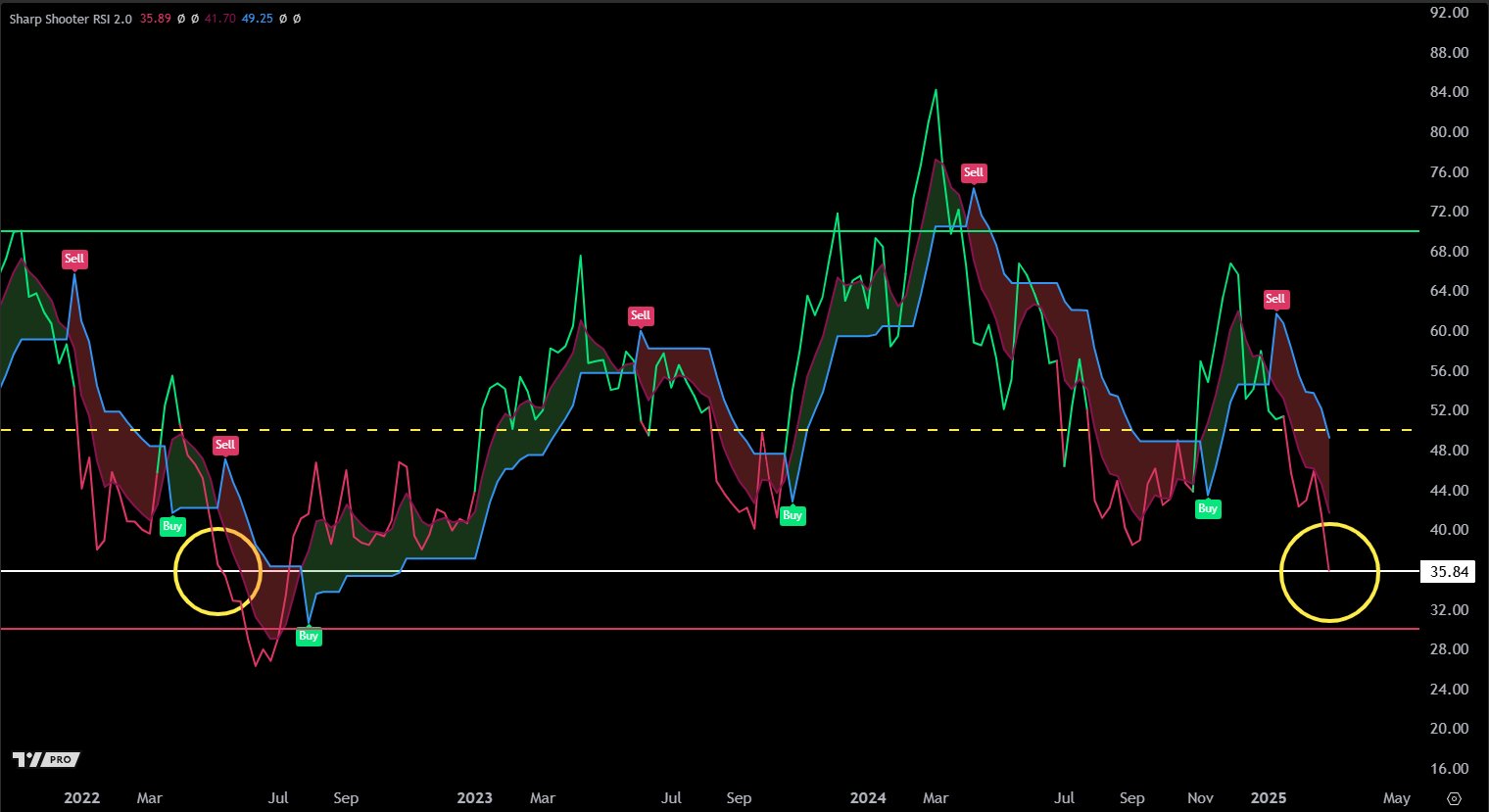
Task: Click the 2023 label on time axis
Action: (474, 797)
